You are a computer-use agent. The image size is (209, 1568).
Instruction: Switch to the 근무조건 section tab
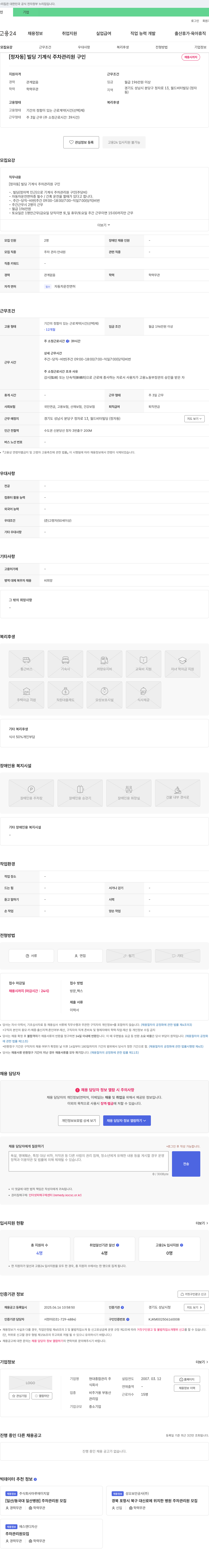[x=45, y=47]
